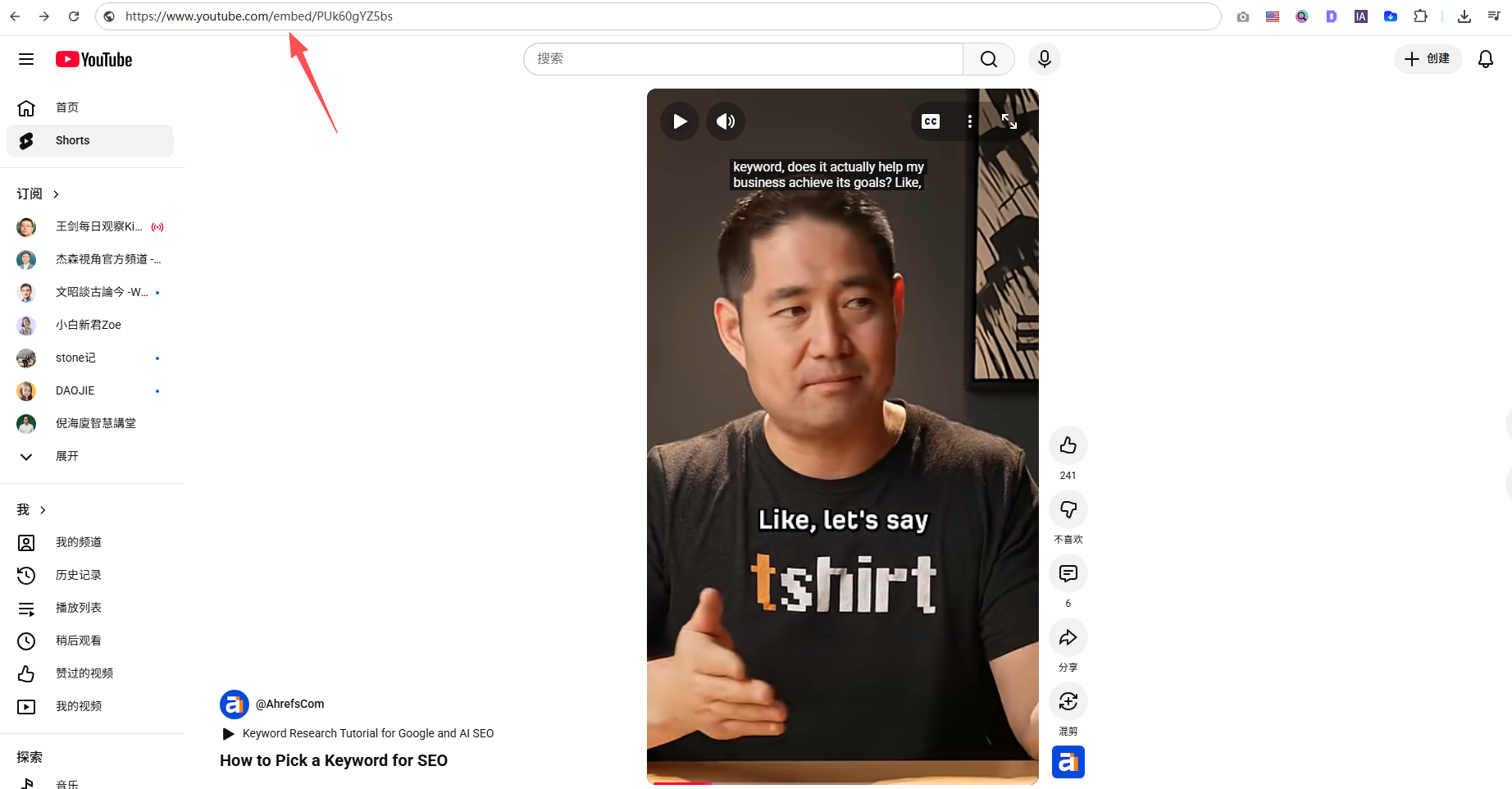Share the short 分享
The height and width of the screenshot is (789, 1512).
click(x=1068, y=637)
